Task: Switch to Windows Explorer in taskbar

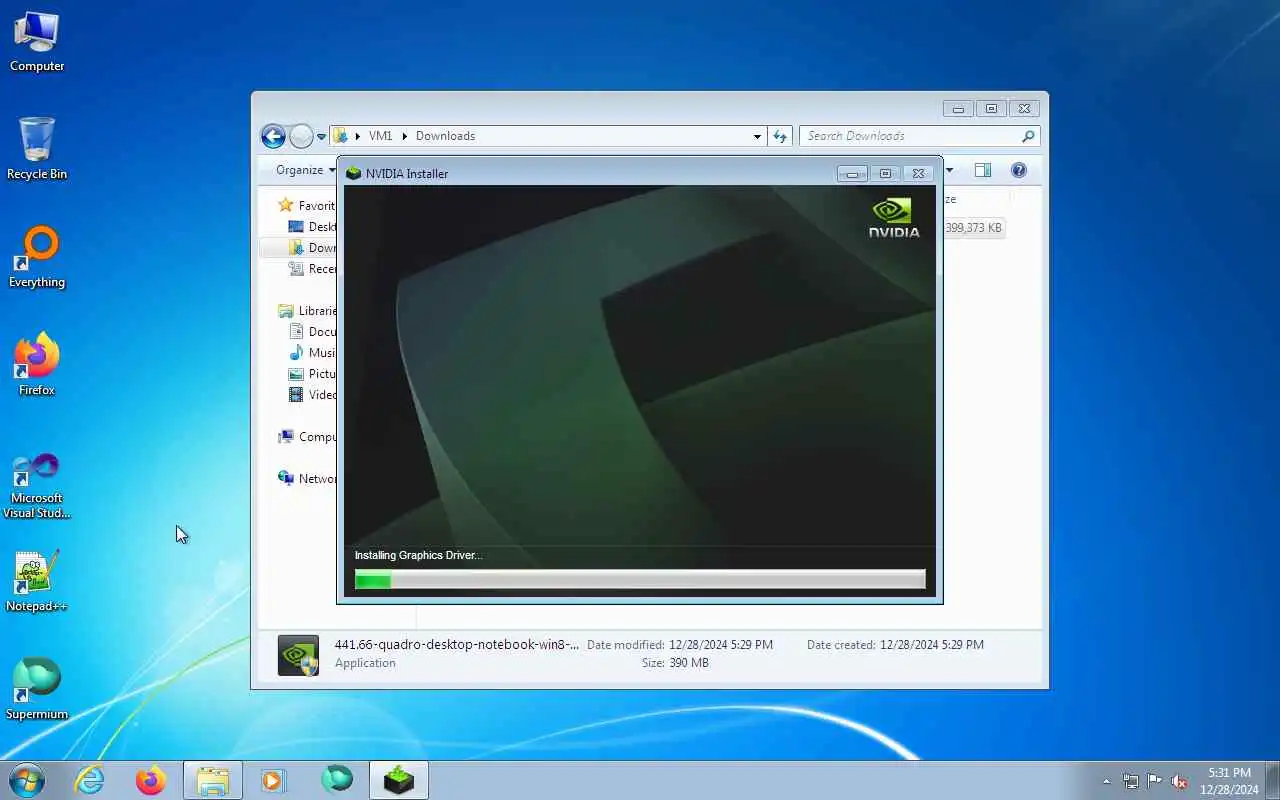Action: tap(213, 780)
